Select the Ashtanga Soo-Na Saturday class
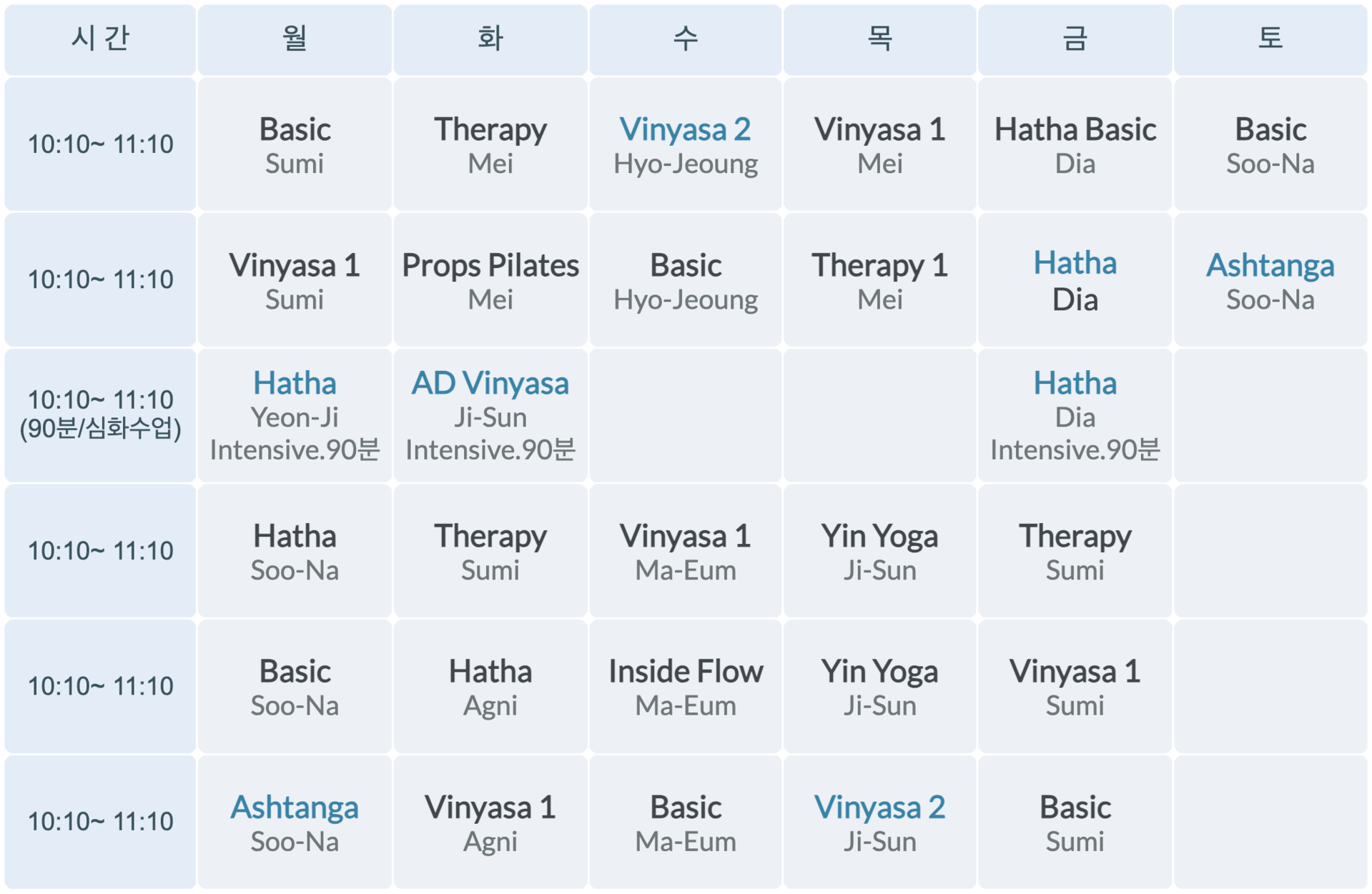Image resolution: width=1372 pixels, height=894 pixels. pyautogui.click(x=1270, y=280)
